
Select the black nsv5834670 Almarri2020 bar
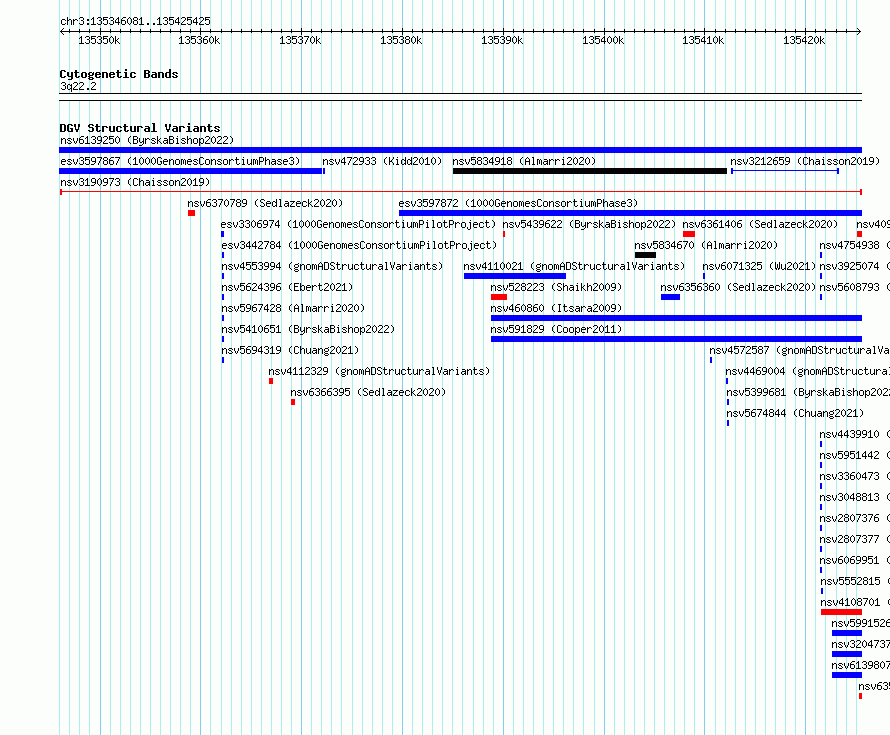coord(645,255)
